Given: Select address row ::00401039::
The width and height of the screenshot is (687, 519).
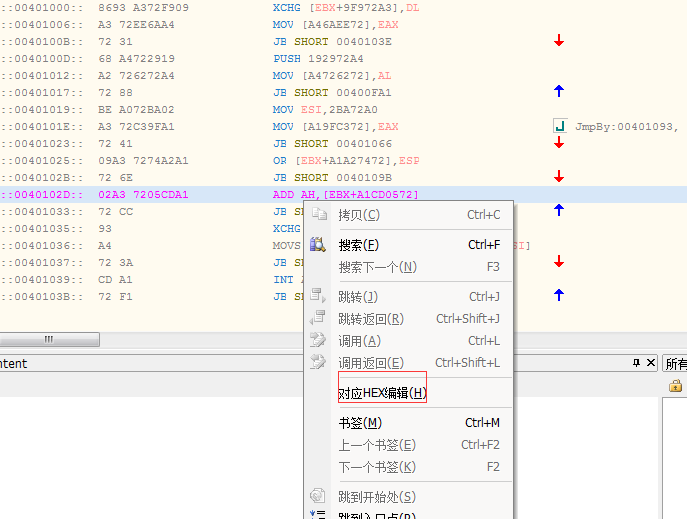Looking at the screenshot, I should [42, 279].
